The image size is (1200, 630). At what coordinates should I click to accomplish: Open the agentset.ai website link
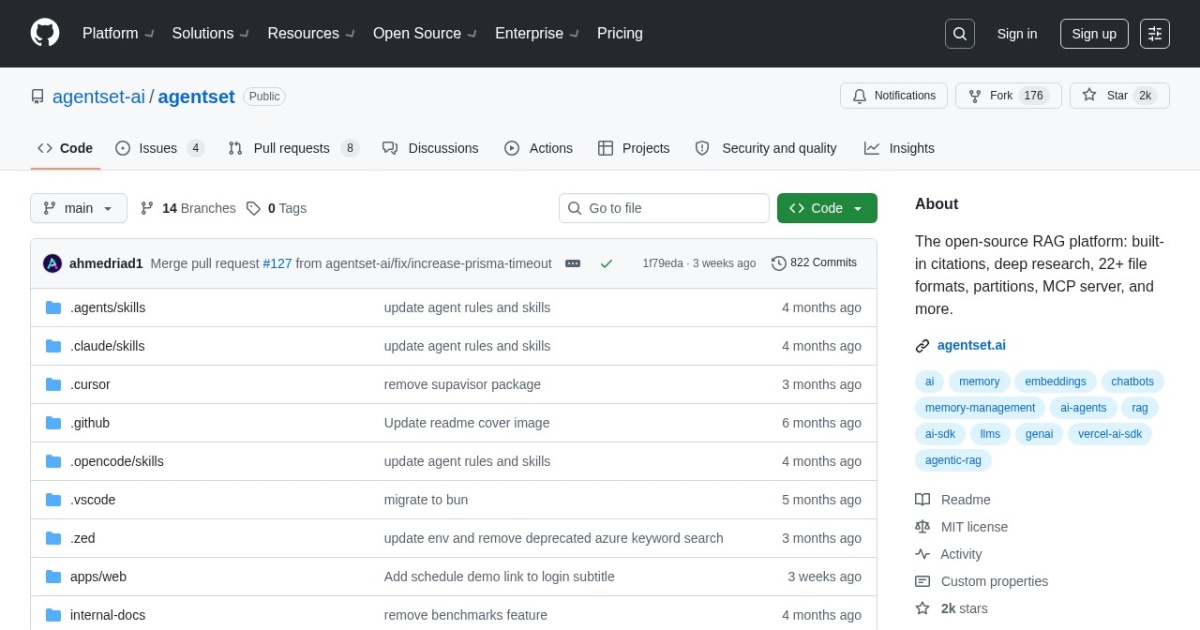(x=971, y=346)
